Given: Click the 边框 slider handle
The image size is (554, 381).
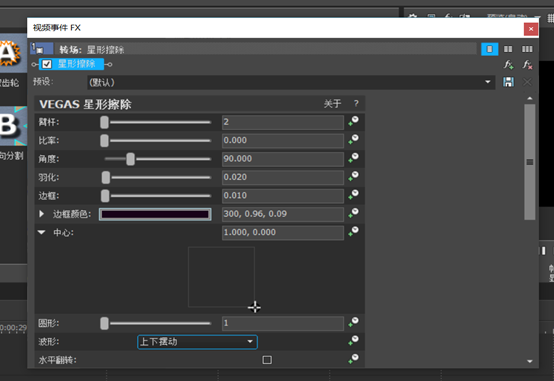Looking at the screenshot, I should click(105, 196).
